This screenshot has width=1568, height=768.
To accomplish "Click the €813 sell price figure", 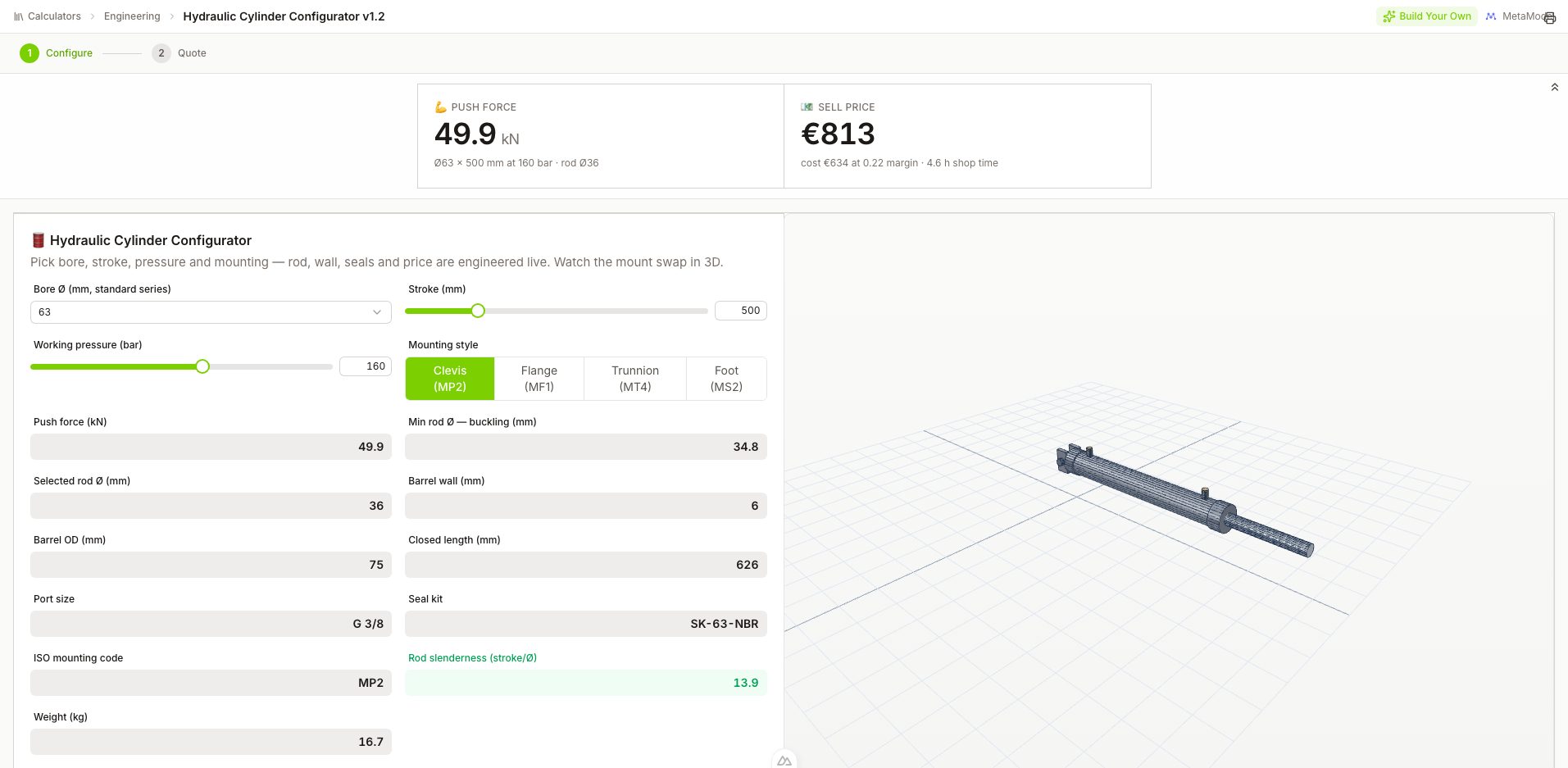I will [838, 134].
